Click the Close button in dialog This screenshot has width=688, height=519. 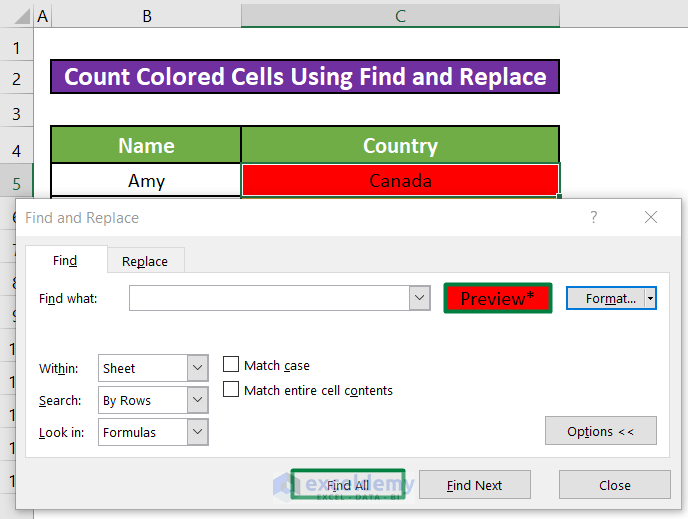coord(614,485)
